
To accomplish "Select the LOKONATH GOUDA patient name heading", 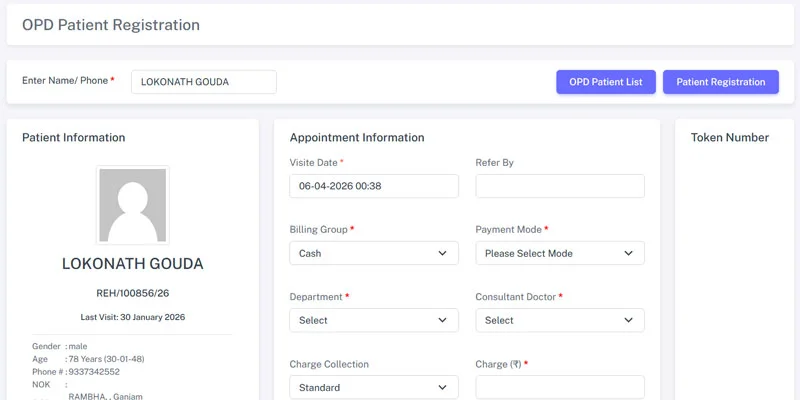I will [133, 264].
